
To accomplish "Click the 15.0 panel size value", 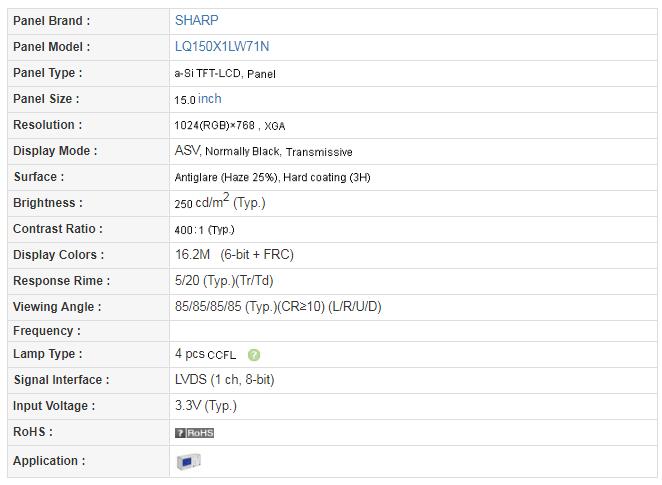I will pyautogui.click(x=185, y=100).
